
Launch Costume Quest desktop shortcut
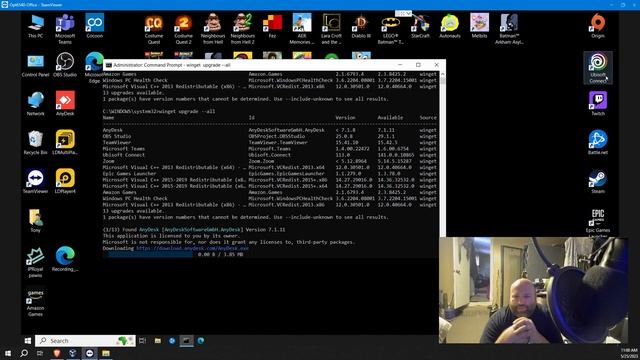[154, 29]
